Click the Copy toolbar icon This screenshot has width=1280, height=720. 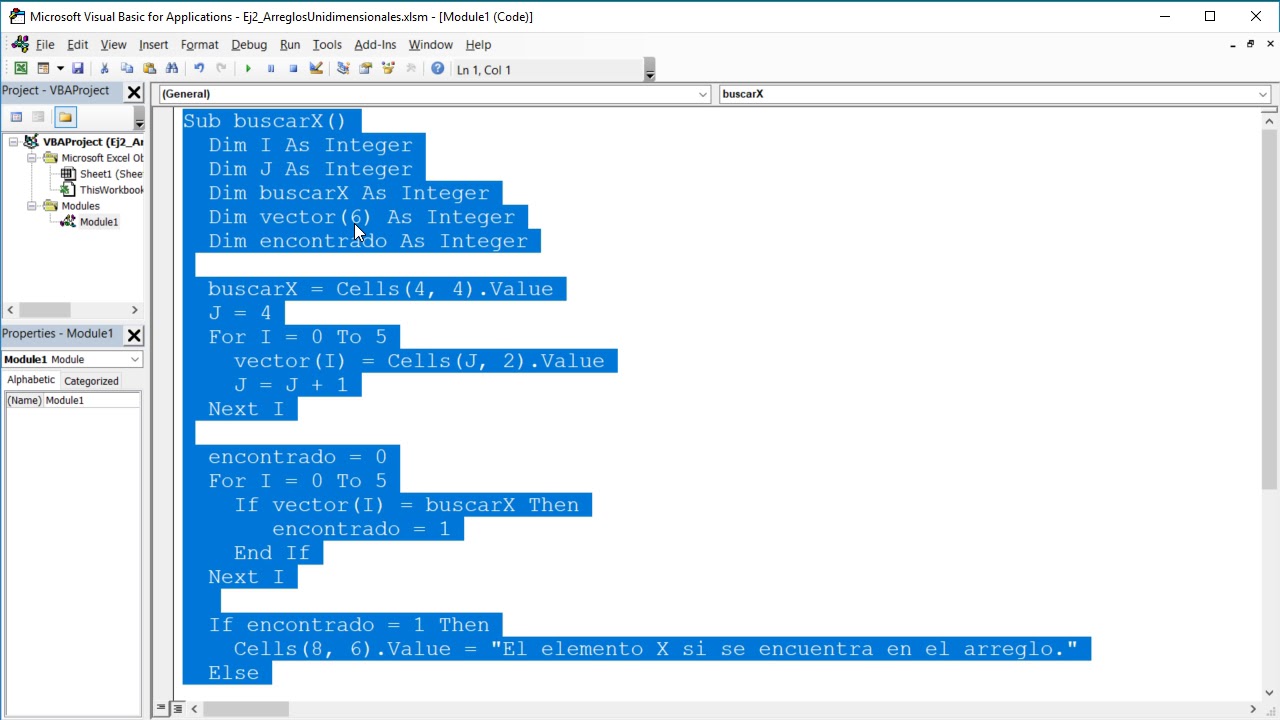click(127, 68)
